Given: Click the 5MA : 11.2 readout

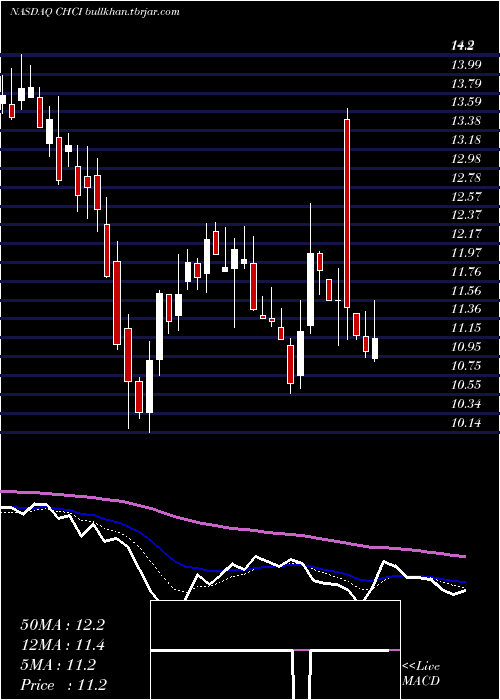Looking at the screenshot, I should [x=58, y=665].
